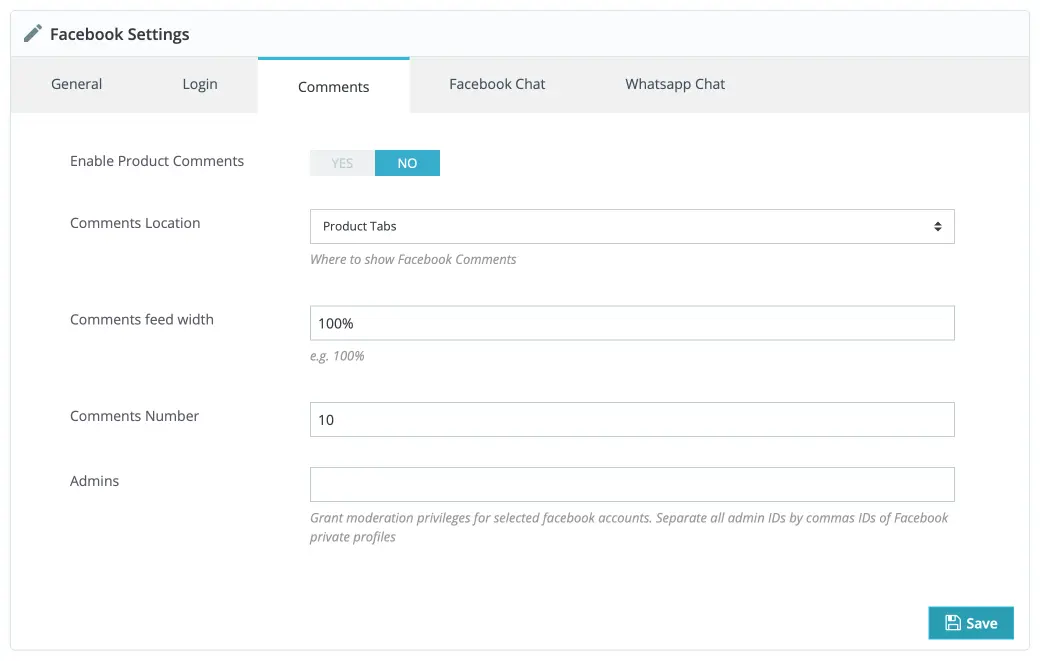
Task: Click the Comments feed width field
Action: click(x=632, y=324)
